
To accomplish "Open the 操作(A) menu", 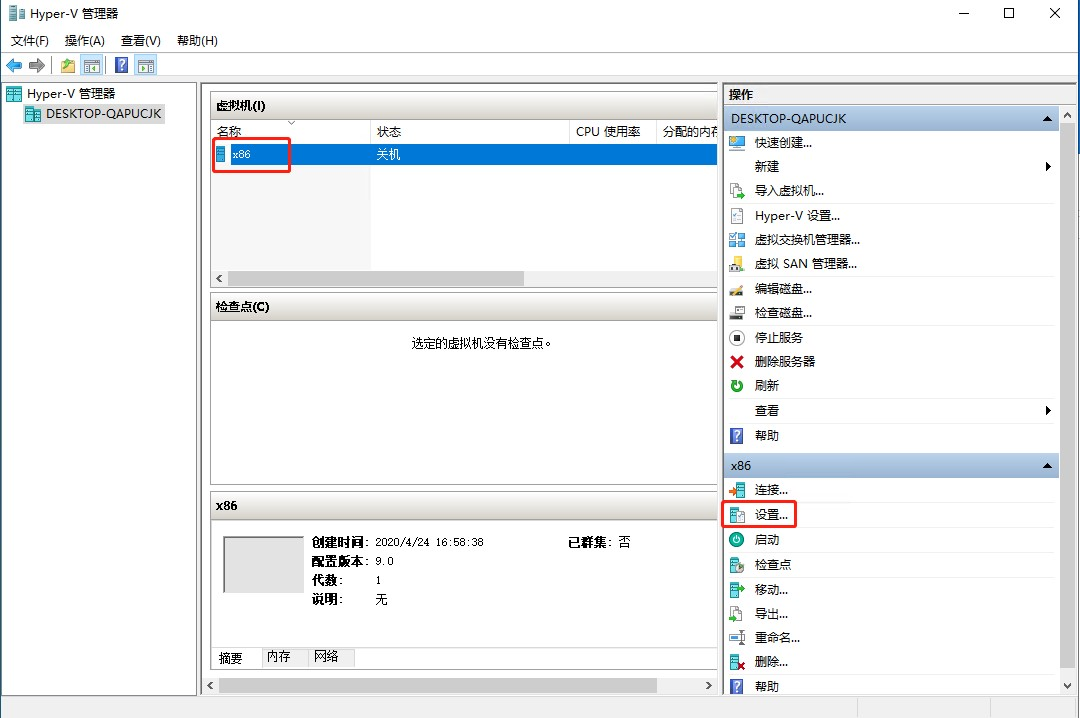I will click(x=85, y=41).
